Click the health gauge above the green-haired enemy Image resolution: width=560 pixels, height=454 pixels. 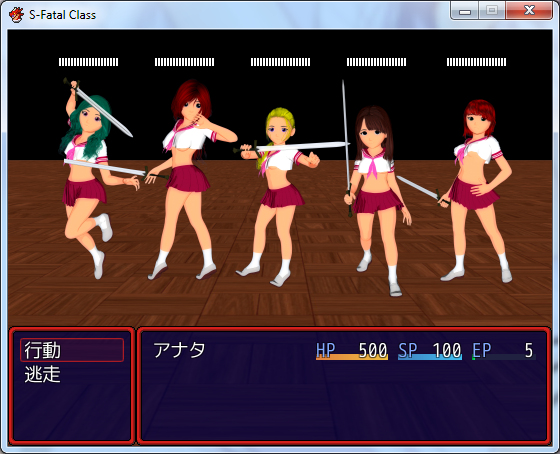tap(89, 62)
